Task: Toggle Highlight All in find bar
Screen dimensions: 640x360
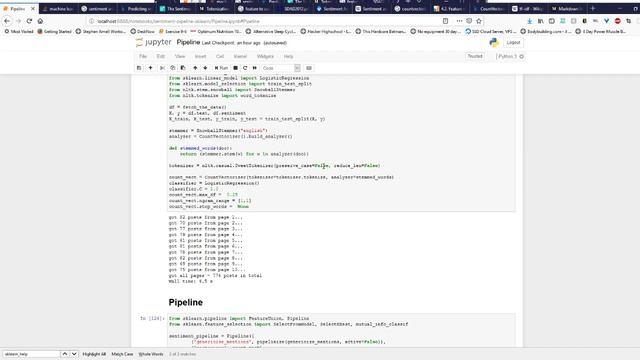Action: pyautogui.click(x=94, y=354)
